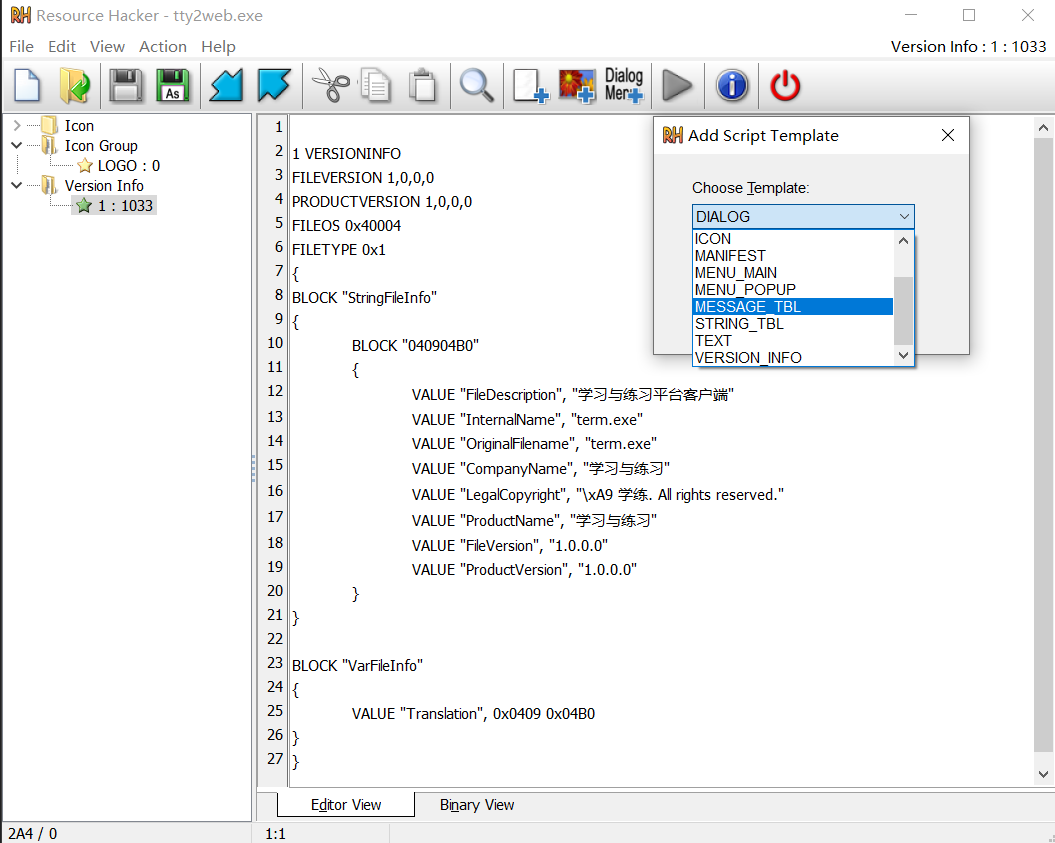
Task: Click the editor scrollbar up arrow
Action: point(1043,127)
